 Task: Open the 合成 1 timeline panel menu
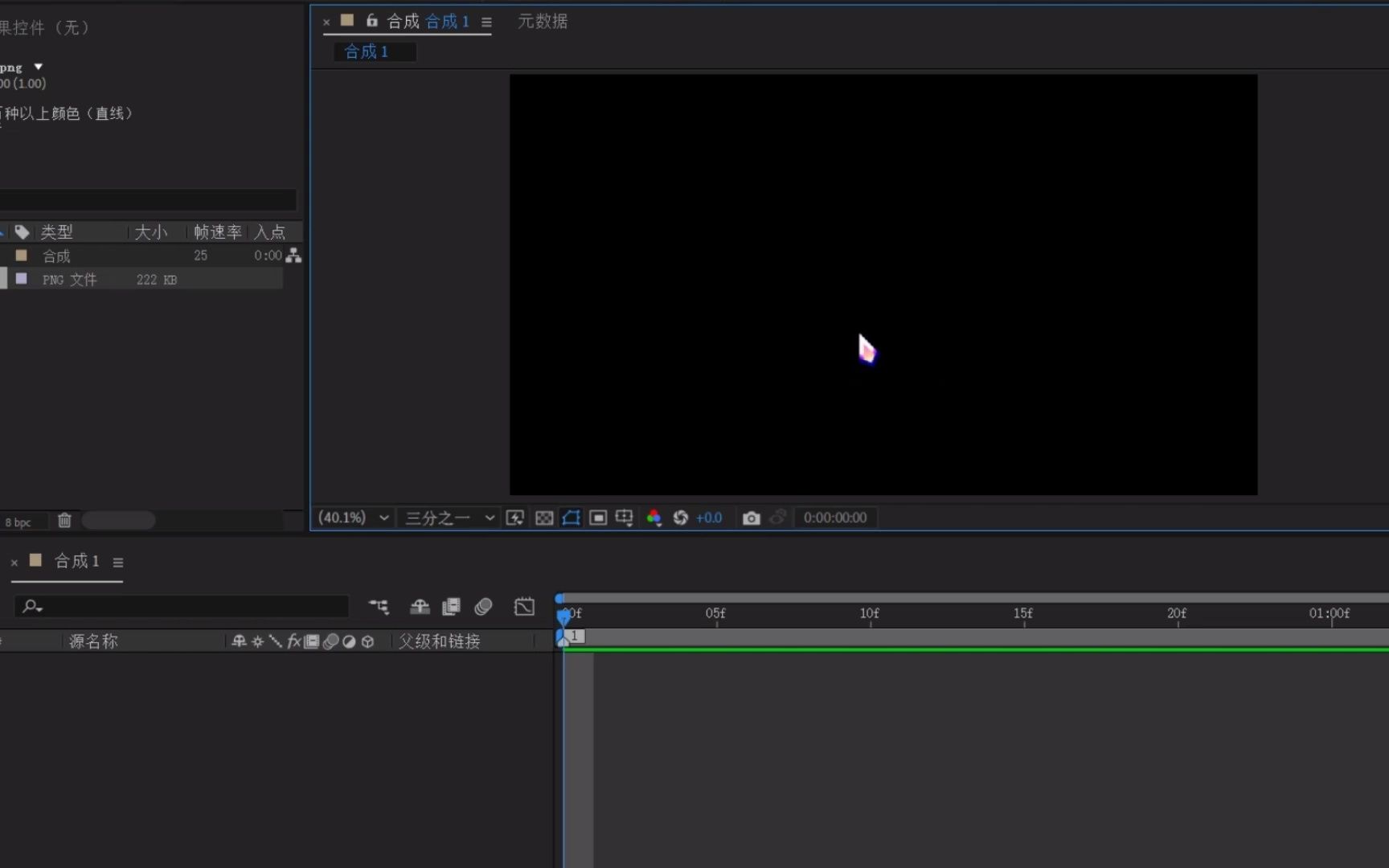(x=118, y=563)
